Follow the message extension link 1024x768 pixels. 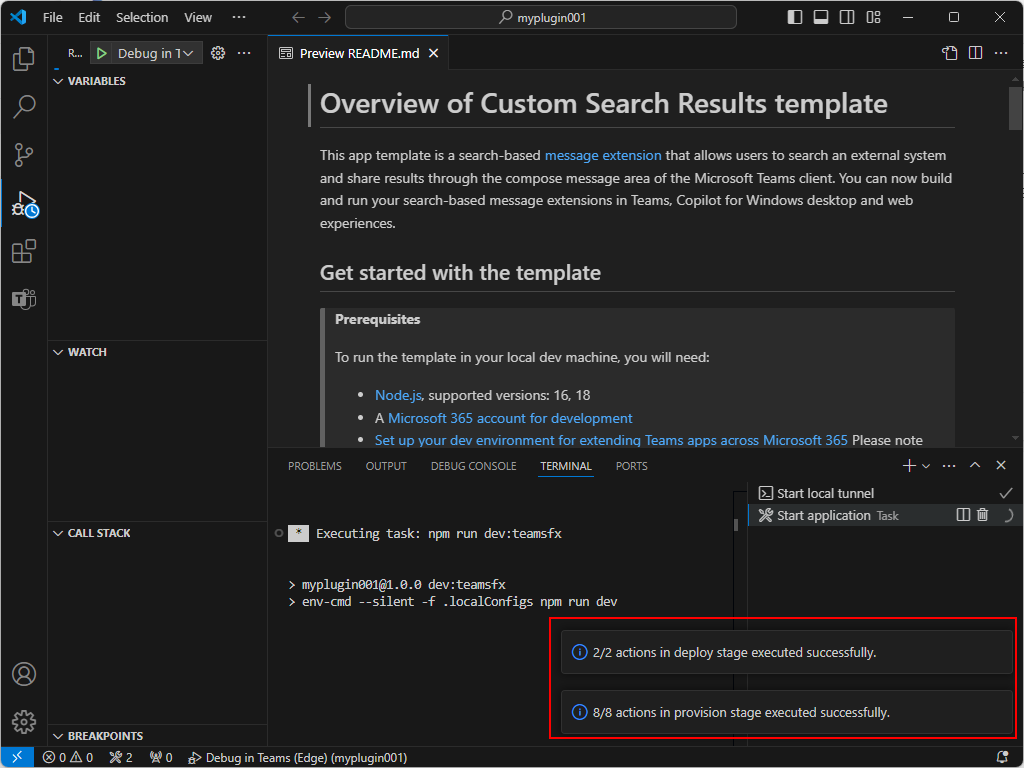[603, 155]
